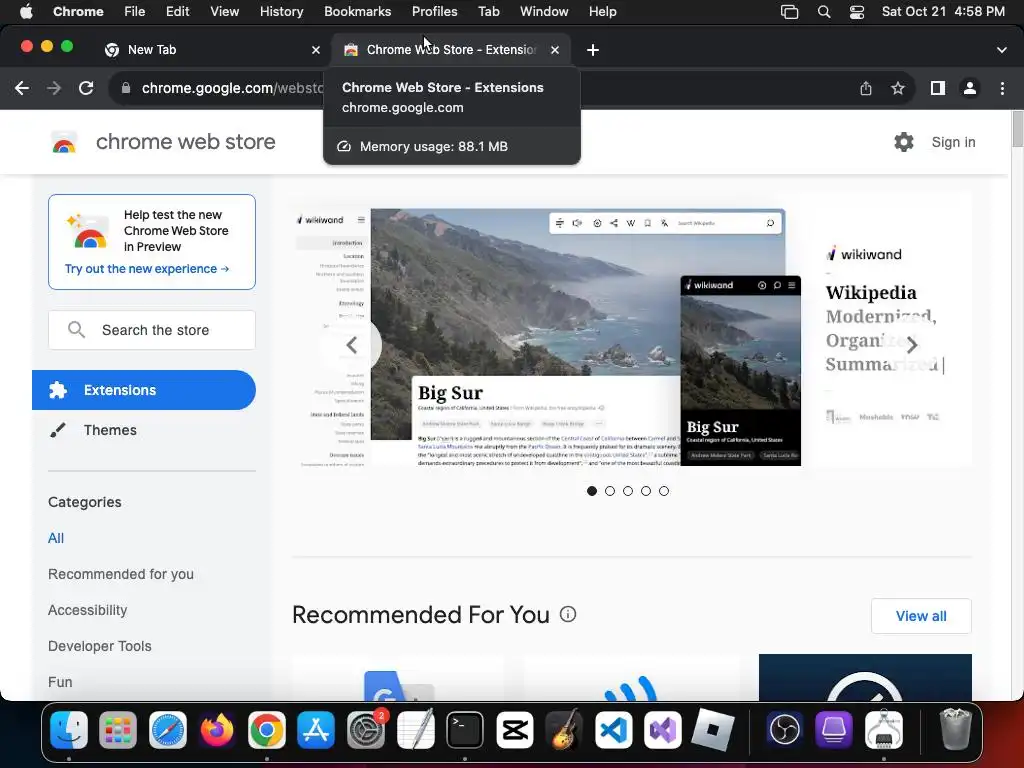
Task: Open Control Center in menu bar
Action: pos(857,11)
